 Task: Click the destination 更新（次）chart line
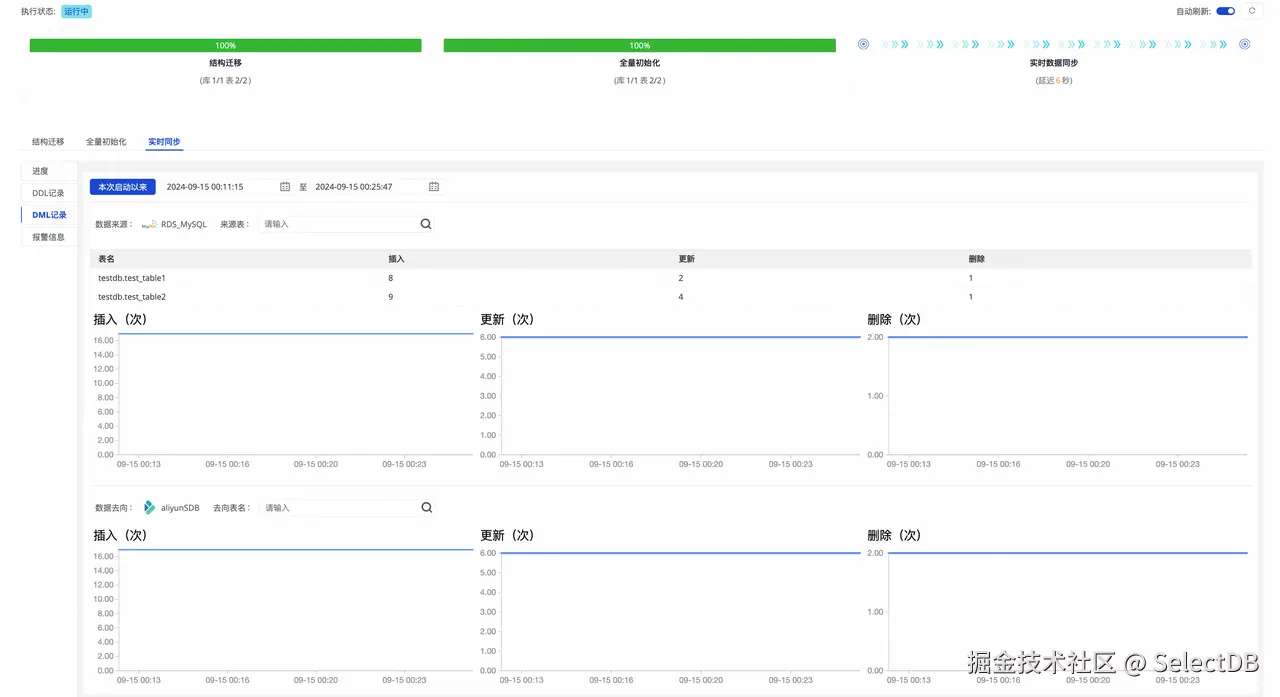681,553
